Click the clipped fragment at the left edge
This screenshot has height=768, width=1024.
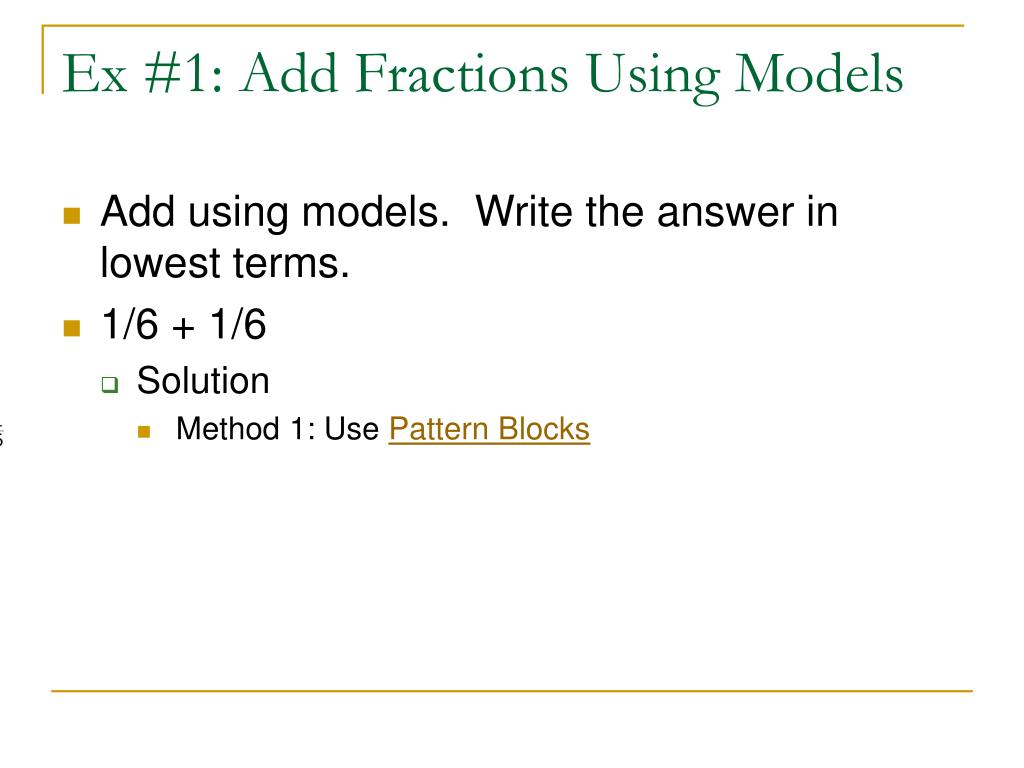pyautogui.click(x=2, y=434)
